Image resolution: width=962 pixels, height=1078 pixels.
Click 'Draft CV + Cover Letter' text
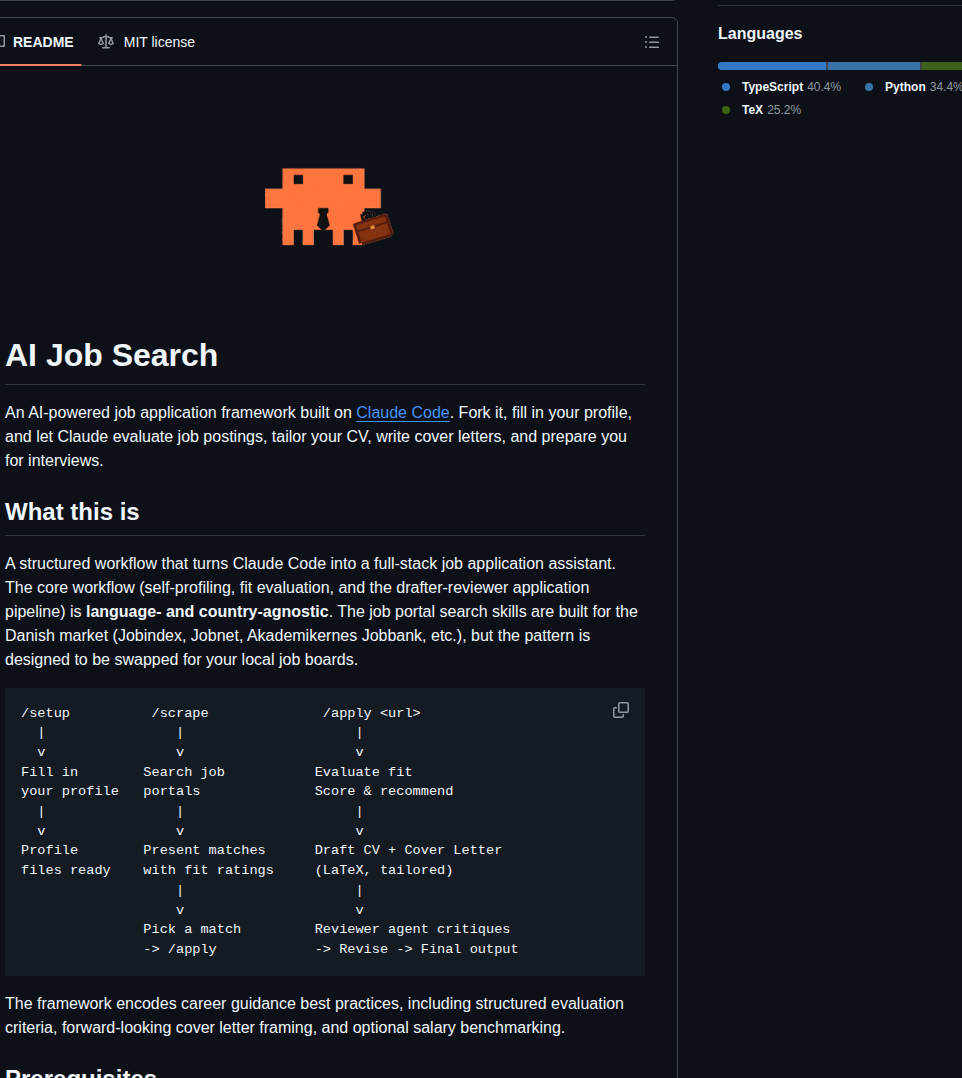pos(408,850)
